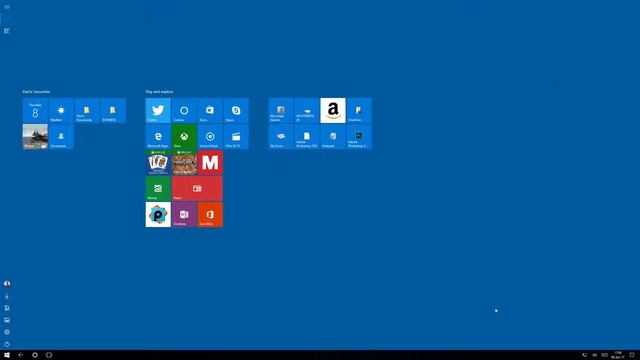
Task: Open the Paul's Documents folder tile
Action: (x=87, y=110)
